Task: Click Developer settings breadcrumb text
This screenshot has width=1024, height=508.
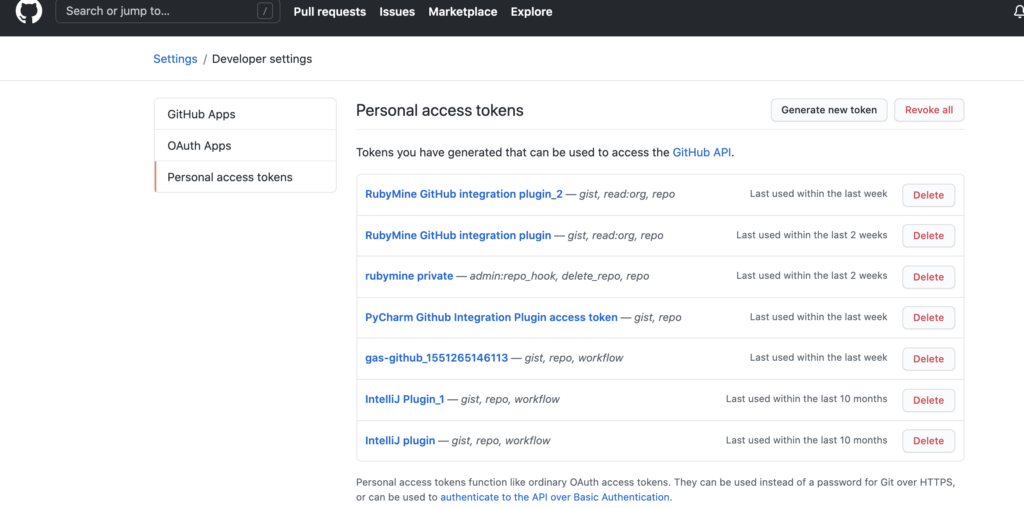Action: tap(262, 59)
